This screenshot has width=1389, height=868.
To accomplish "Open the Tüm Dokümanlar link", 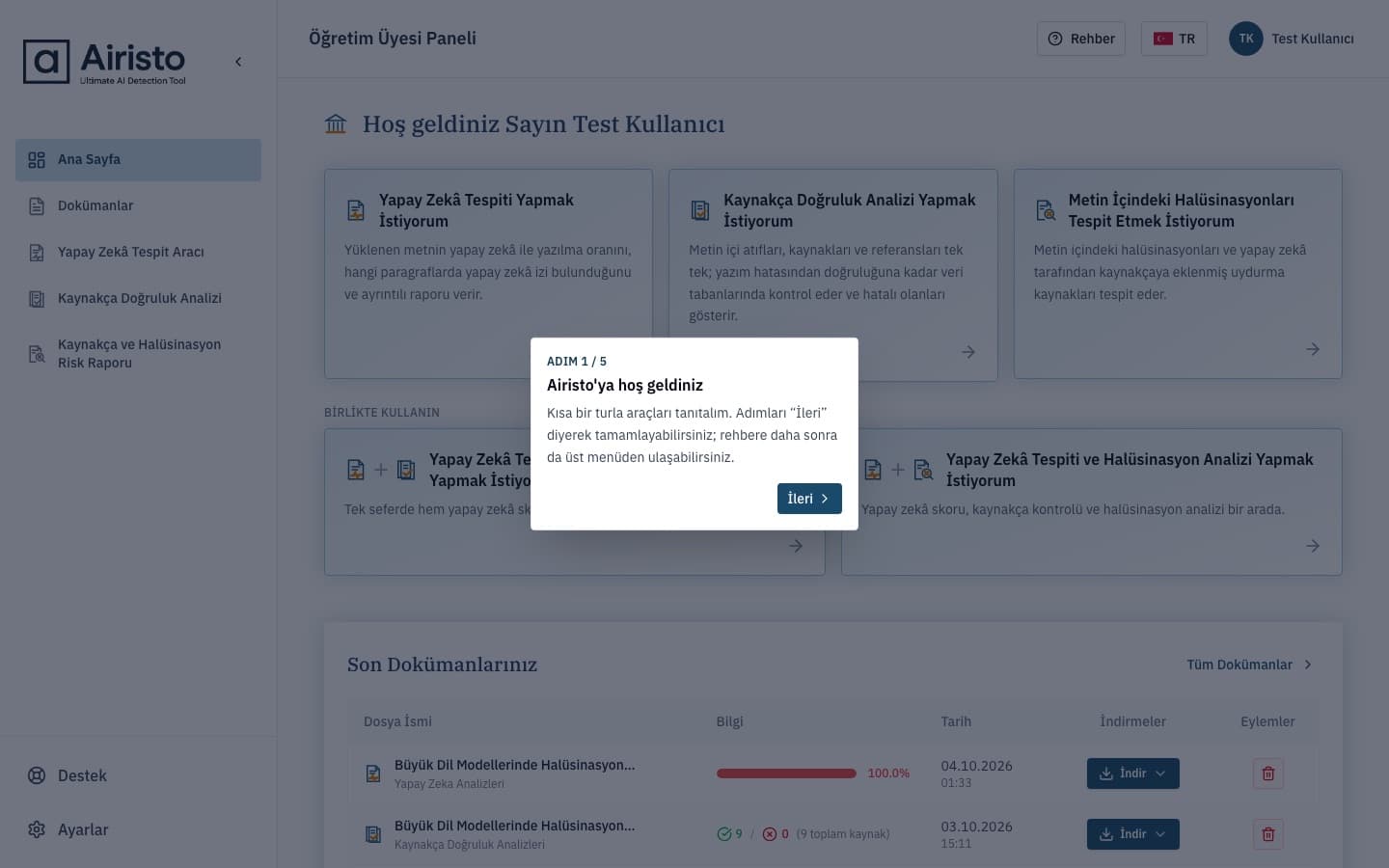I will click(x=1249, y=665).
